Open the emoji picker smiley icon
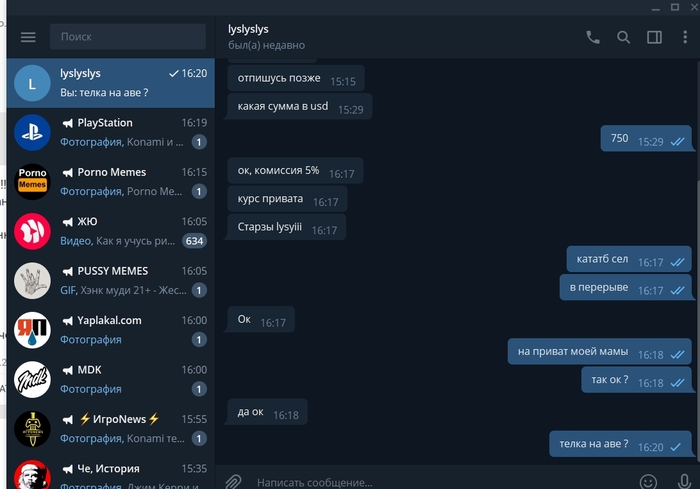Screen dimensions: 700x489 (x=648, y=482)
